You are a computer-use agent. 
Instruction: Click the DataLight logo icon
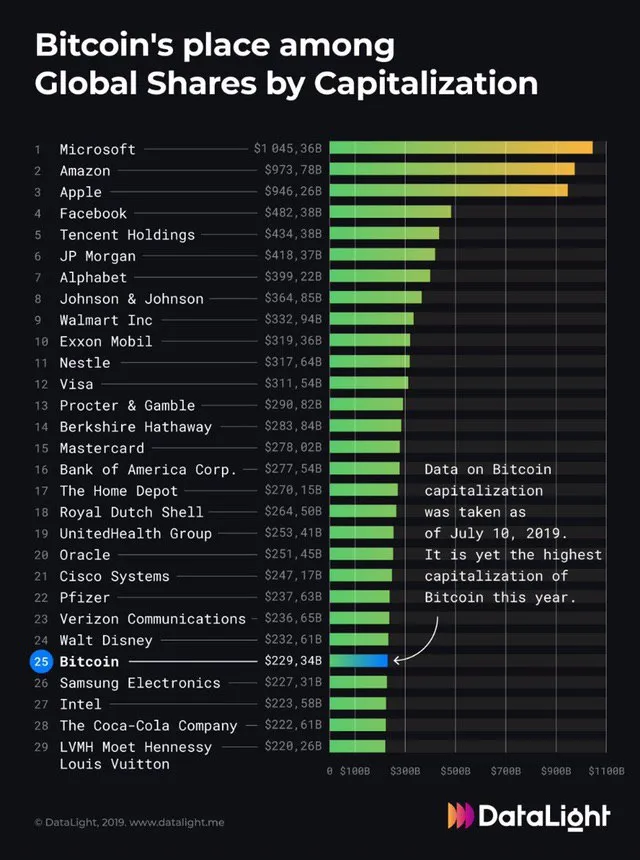[461, 815]
